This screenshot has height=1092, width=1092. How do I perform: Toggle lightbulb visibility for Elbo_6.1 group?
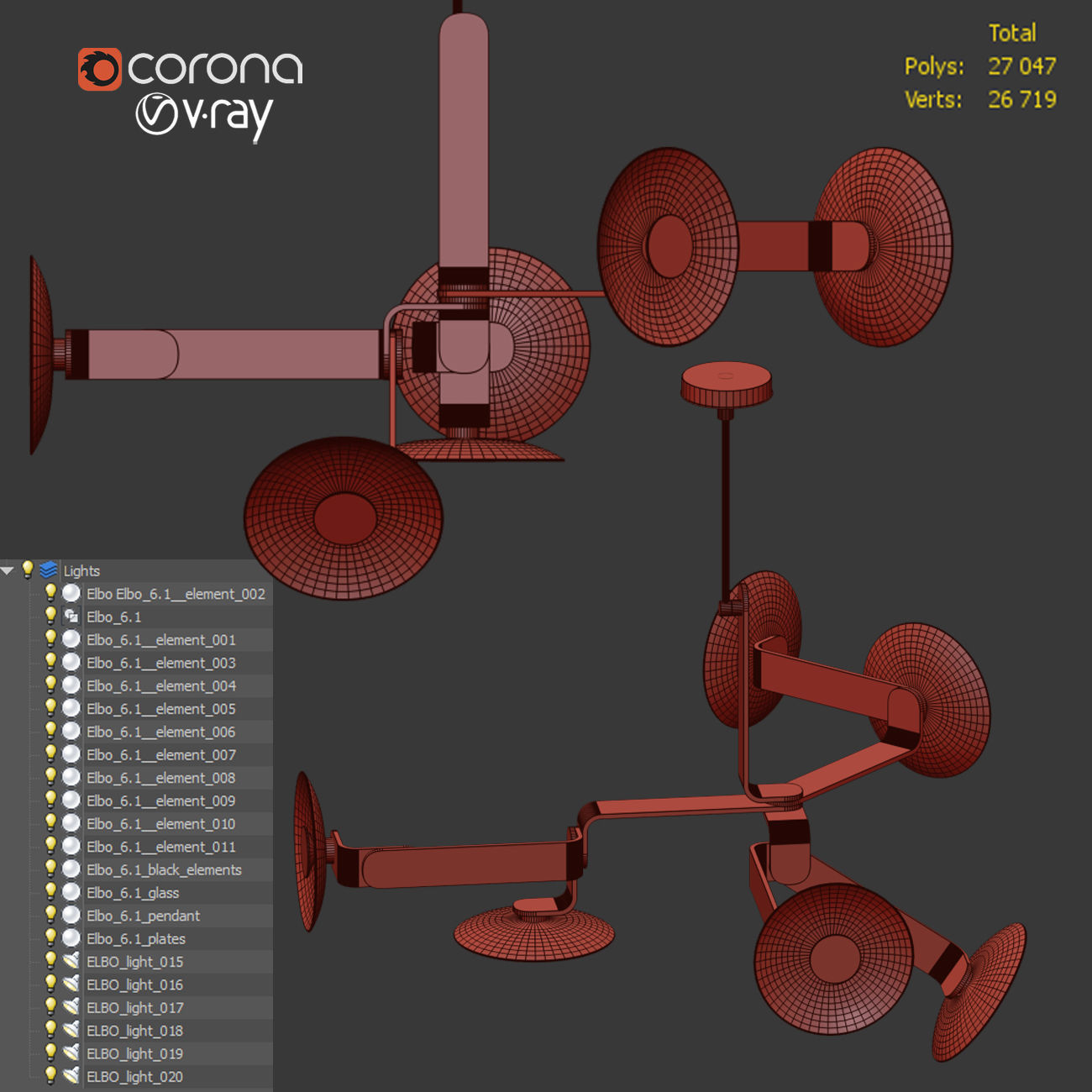pos(50,616)
